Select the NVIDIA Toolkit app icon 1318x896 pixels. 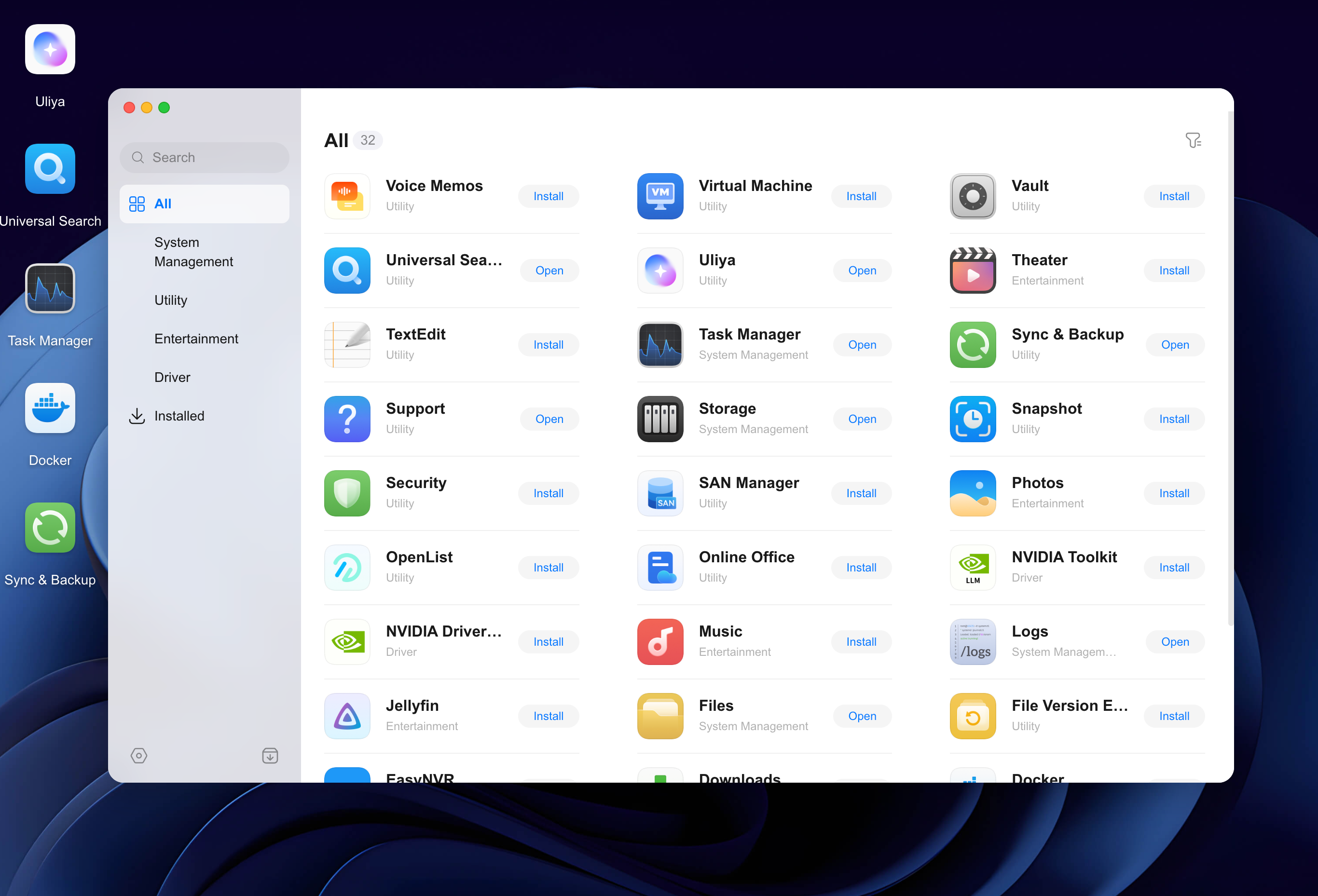pos(973,567)
